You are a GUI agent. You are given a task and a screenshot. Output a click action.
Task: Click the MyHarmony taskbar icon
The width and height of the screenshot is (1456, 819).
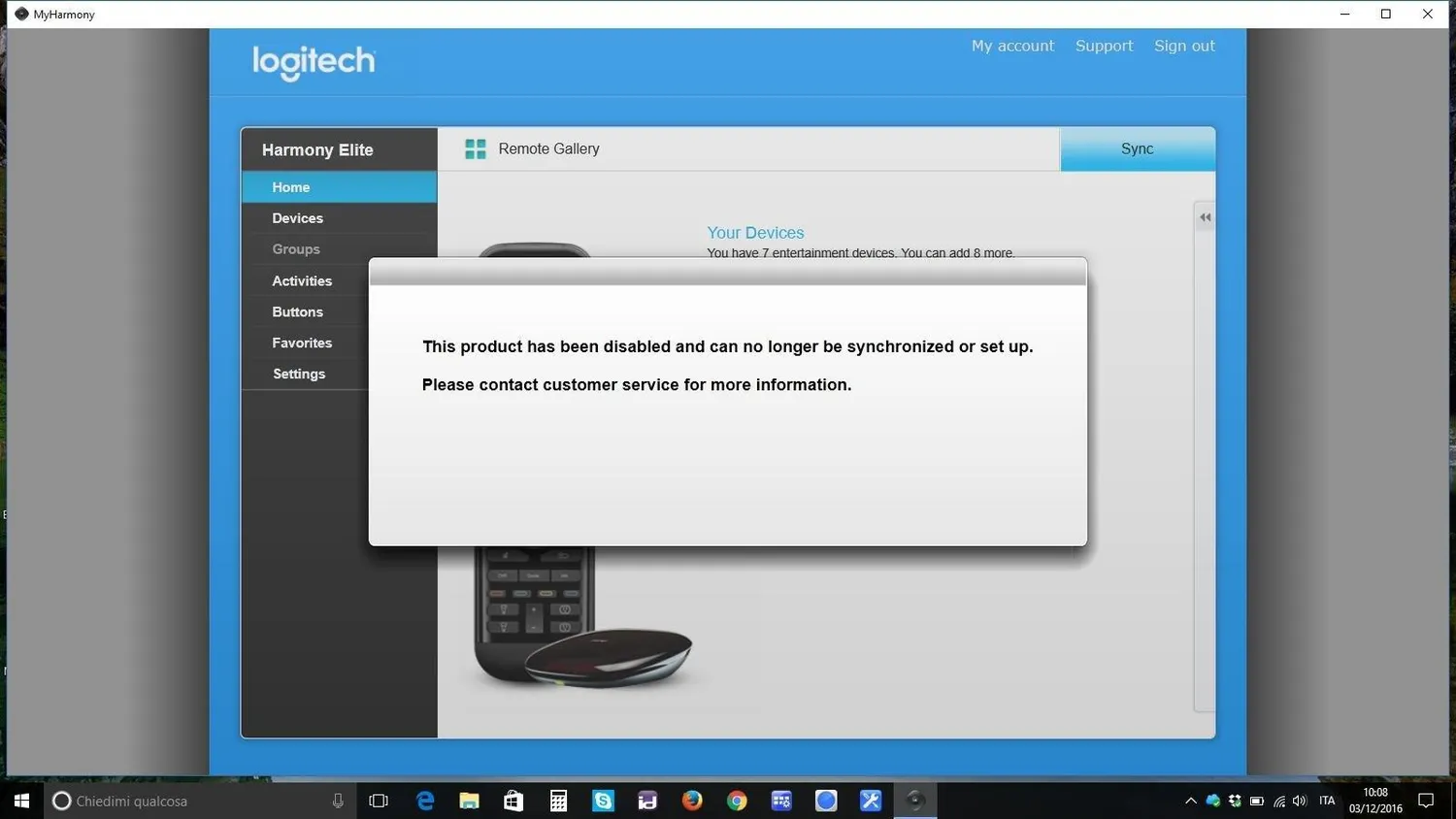[915, 801]
